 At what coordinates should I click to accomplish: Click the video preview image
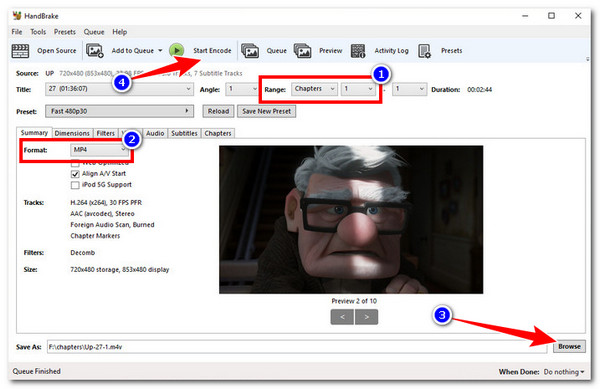click(351, 220)
